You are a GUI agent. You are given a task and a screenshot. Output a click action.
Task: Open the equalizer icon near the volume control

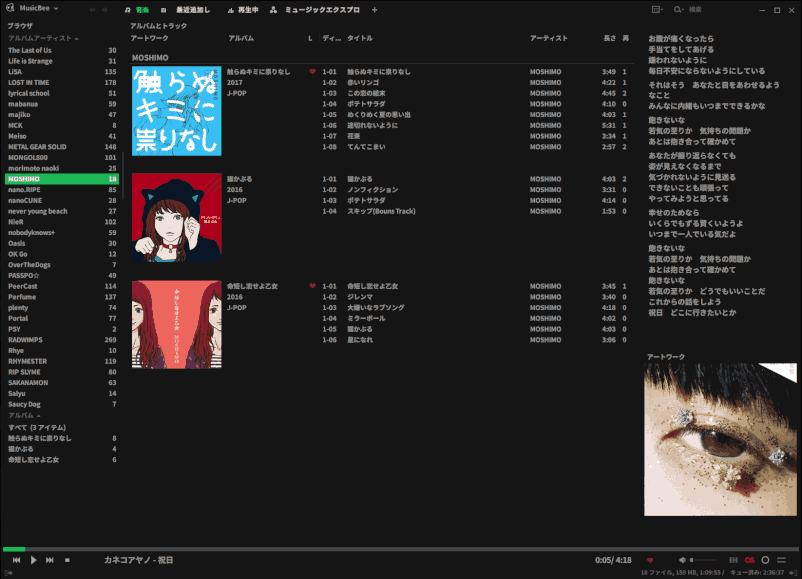click(x=734, y=558)
